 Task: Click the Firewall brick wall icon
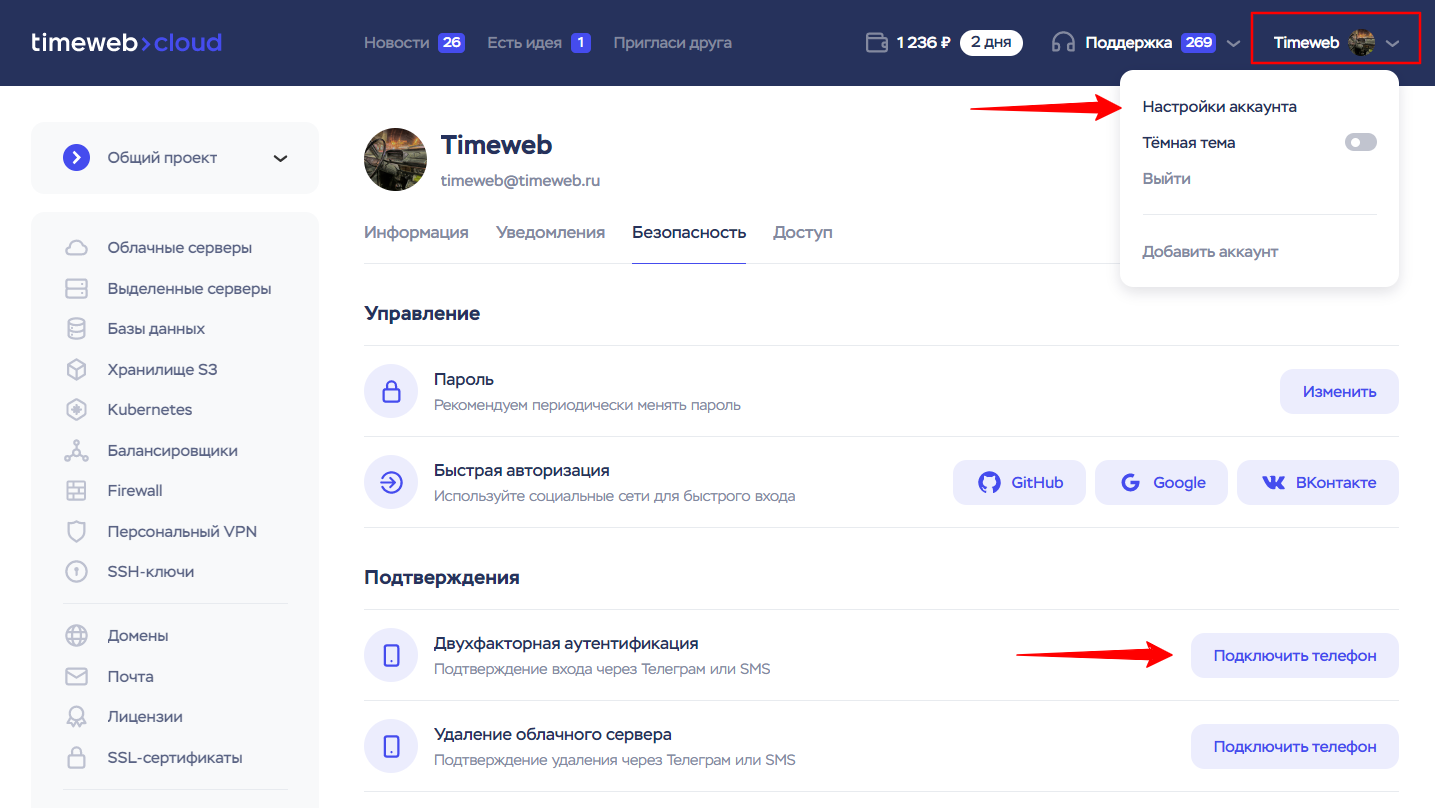pos(76,491)
